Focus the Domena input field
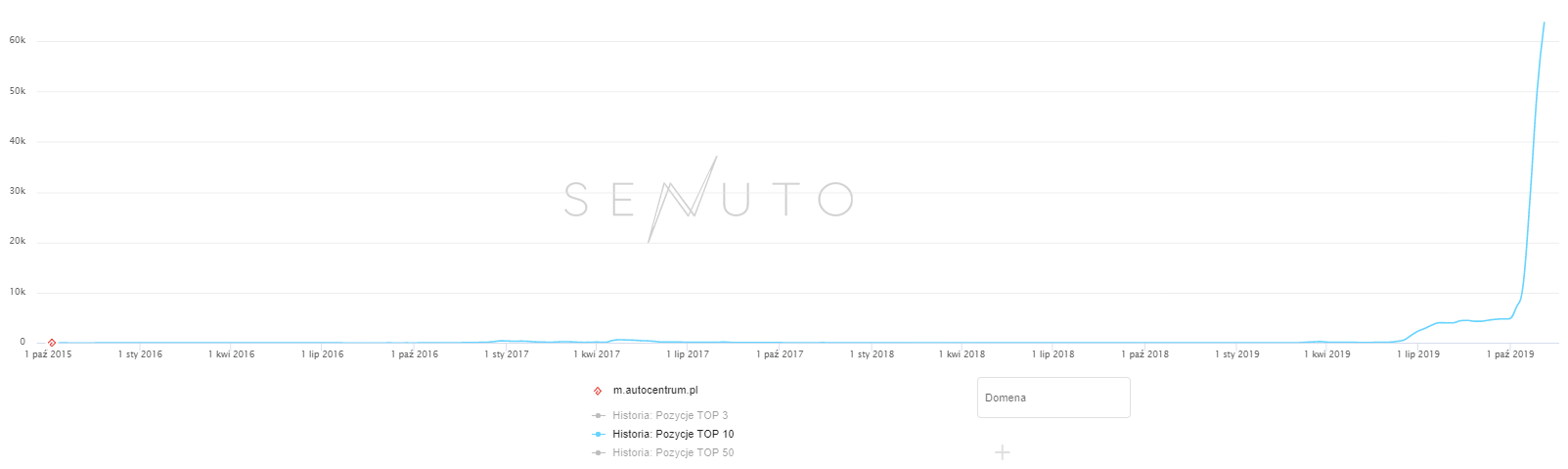The image size is (1568, 469). tap(1053, 398)
